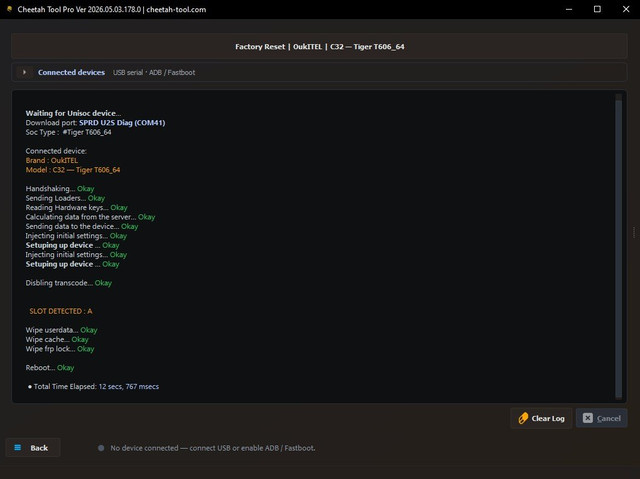The image size is (640, 479).
Task: Click 'Wipe userdata... Okay' line
Action: (61, 330)
